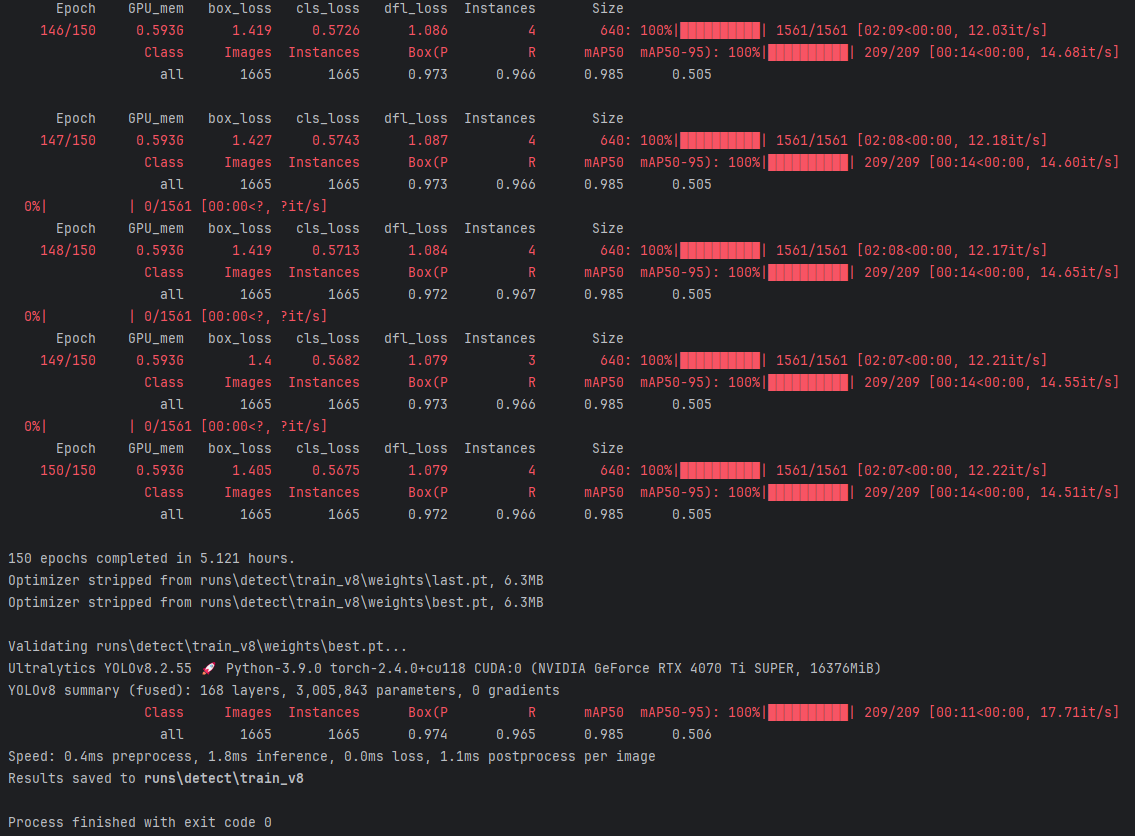Select the '149/150' epoch counter
Viewport: 1135px width, 836px height.
pos(67,360)
